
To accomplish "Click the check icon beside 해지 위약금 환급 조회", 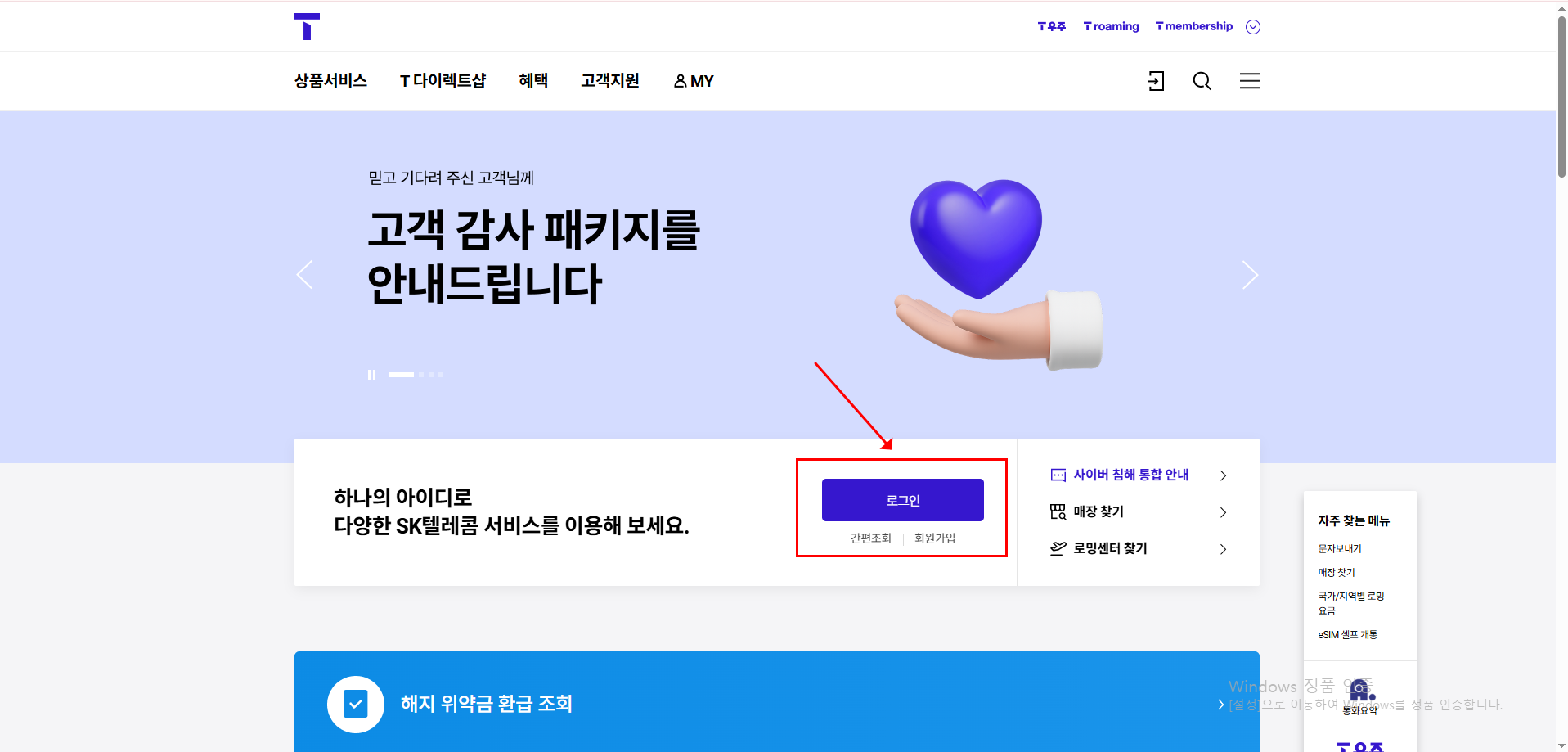I will point(356,704).
